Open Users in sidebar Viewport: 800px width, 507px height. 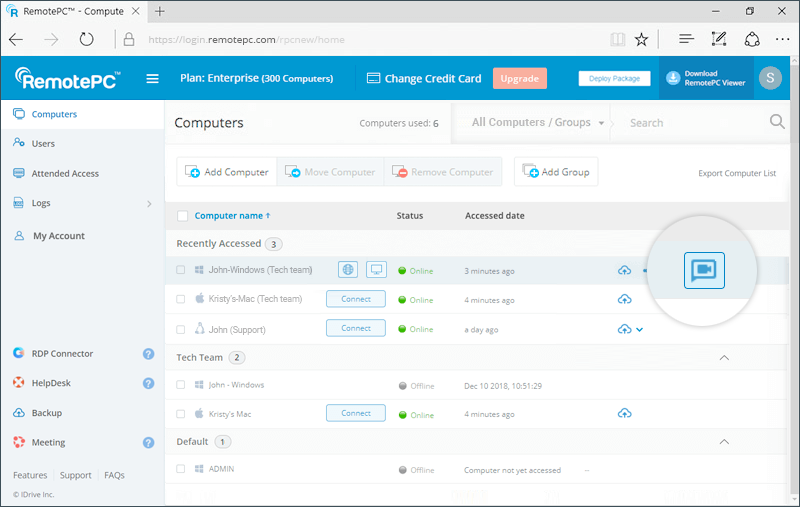pos(43,144)
